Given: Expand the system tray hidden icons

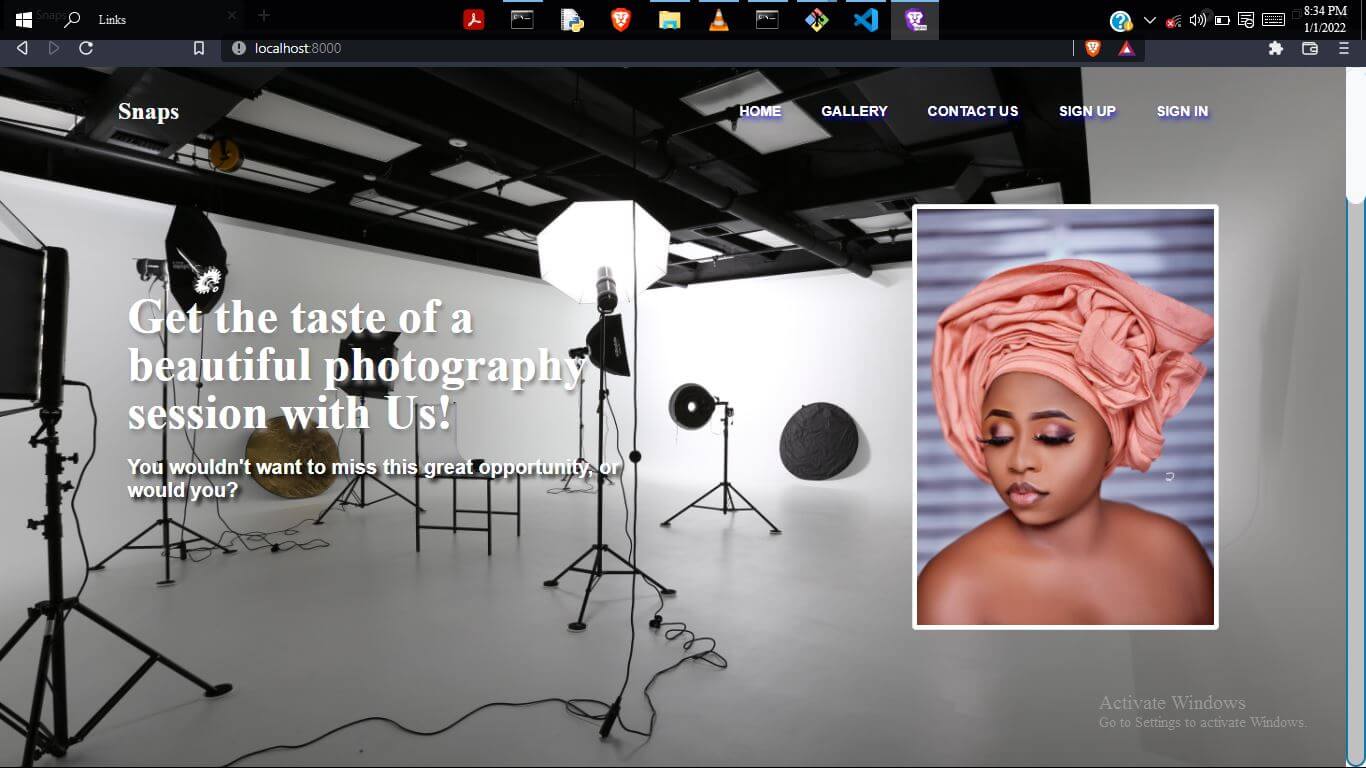Looking at the screenshot, I should click(x=1149, y=20).
